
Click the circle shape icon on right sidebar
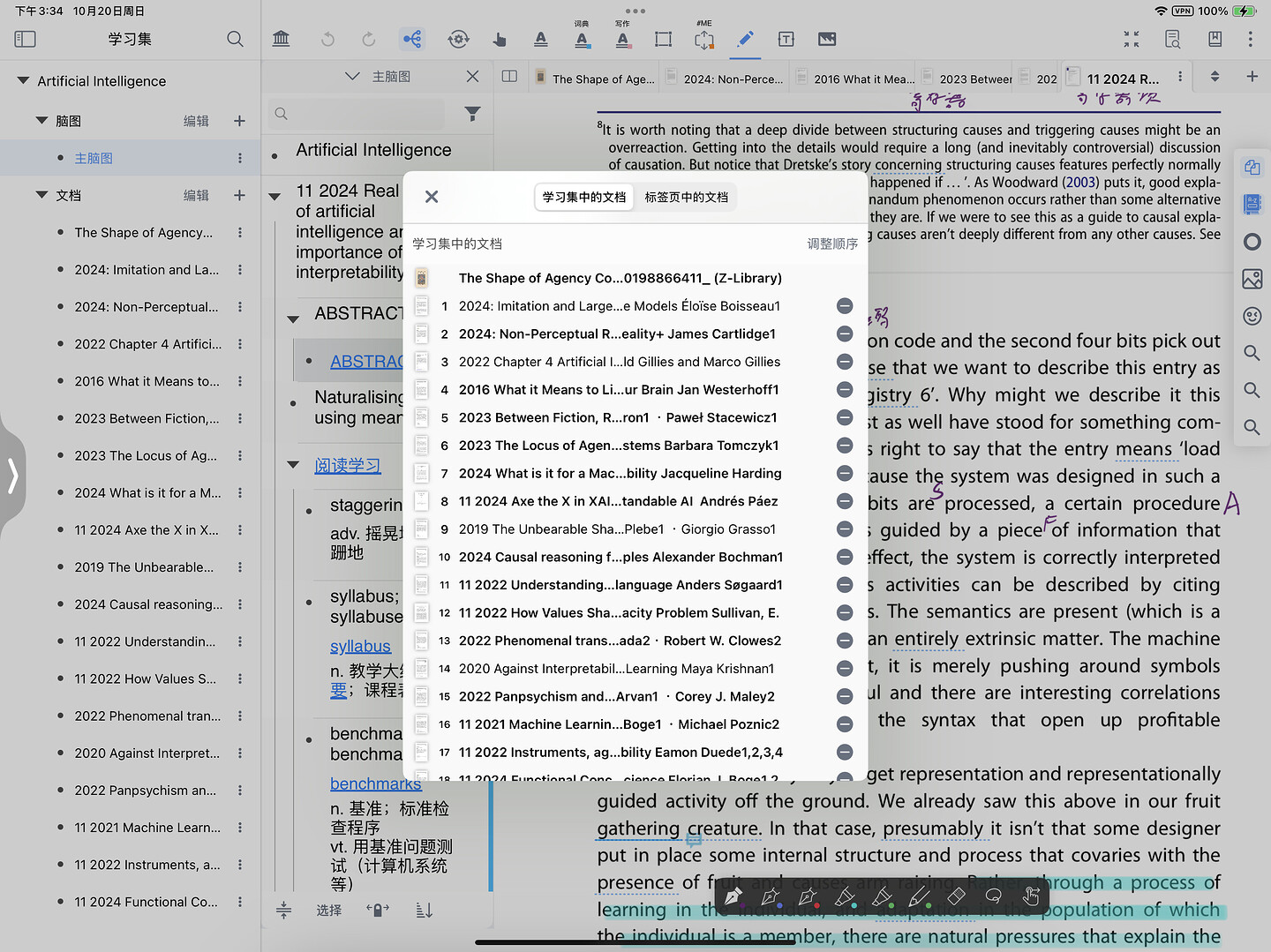(1252, 242)
